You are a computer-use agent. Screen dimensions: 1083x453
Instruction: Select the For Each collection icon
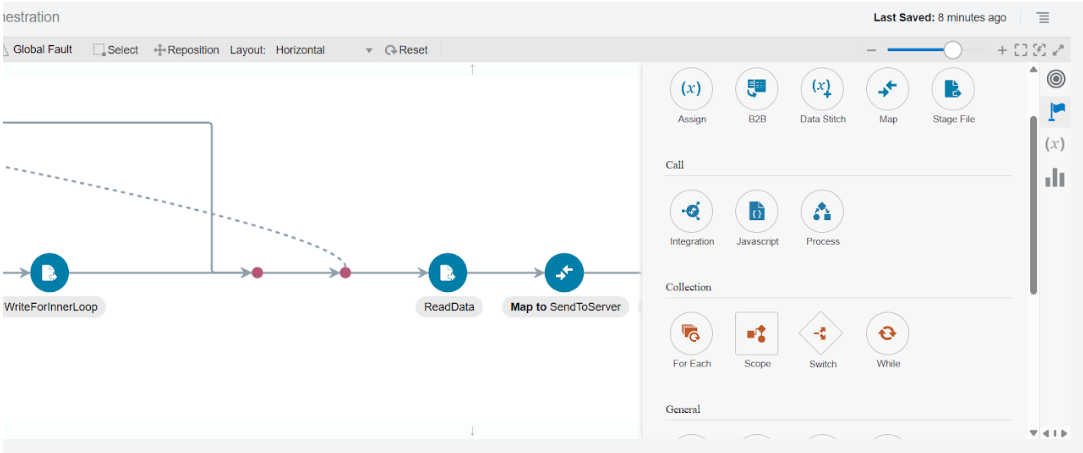point(691,334)
